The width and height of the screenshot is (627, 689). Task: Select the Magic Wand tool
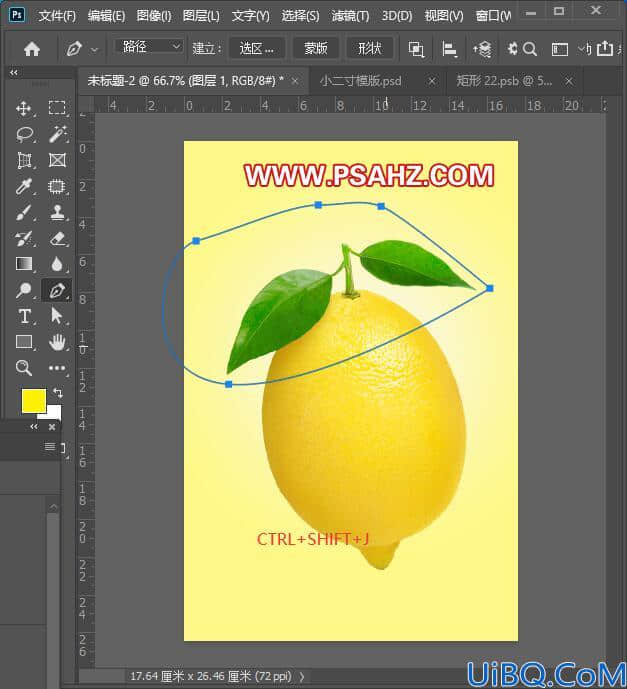pyautogui.click(x=58, y=134)
